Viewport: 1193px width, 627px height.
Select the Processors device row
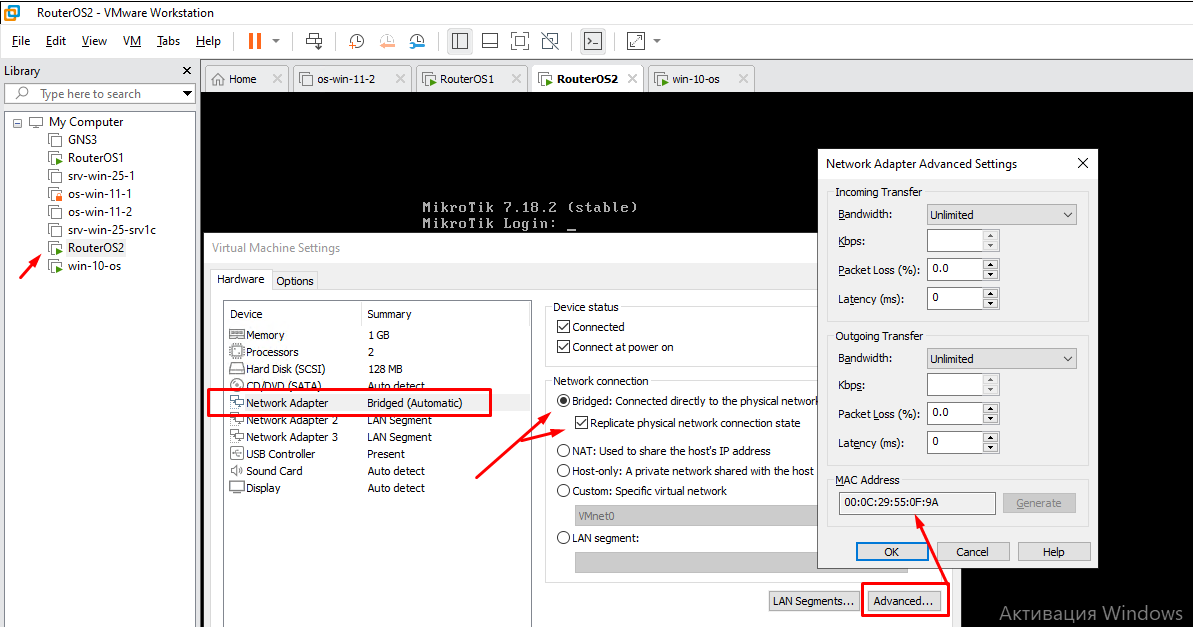pos(377,352)
